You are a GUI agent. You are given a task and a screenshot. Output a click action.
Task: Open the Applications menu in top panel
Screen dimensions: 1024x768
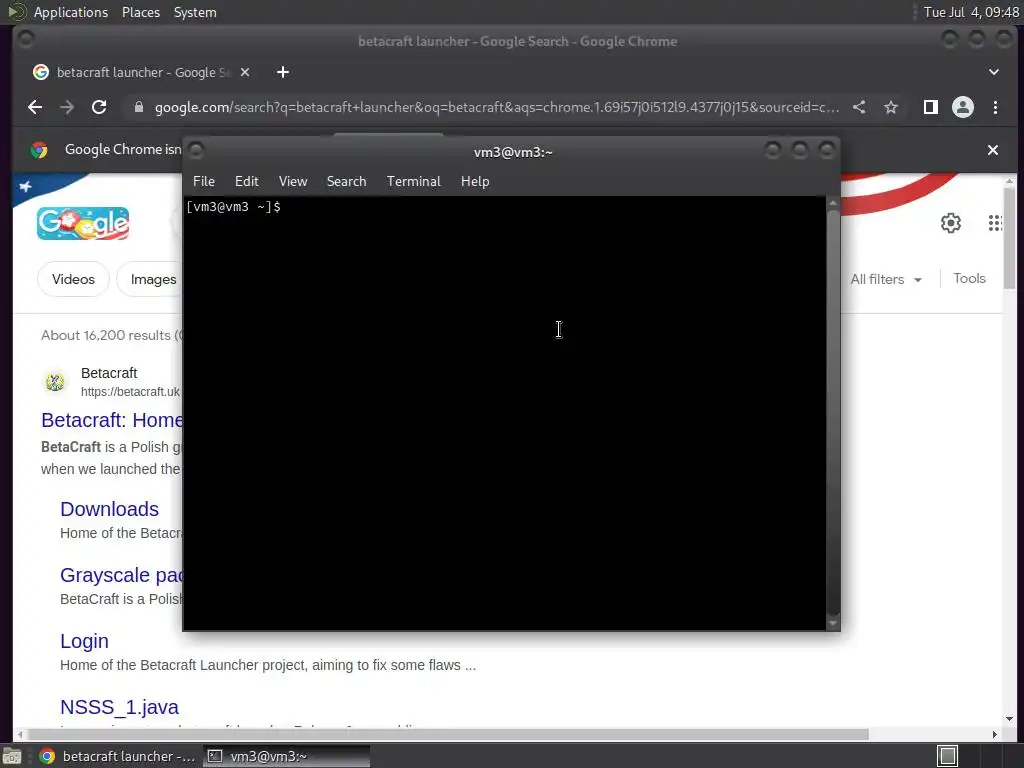(71, 12)
